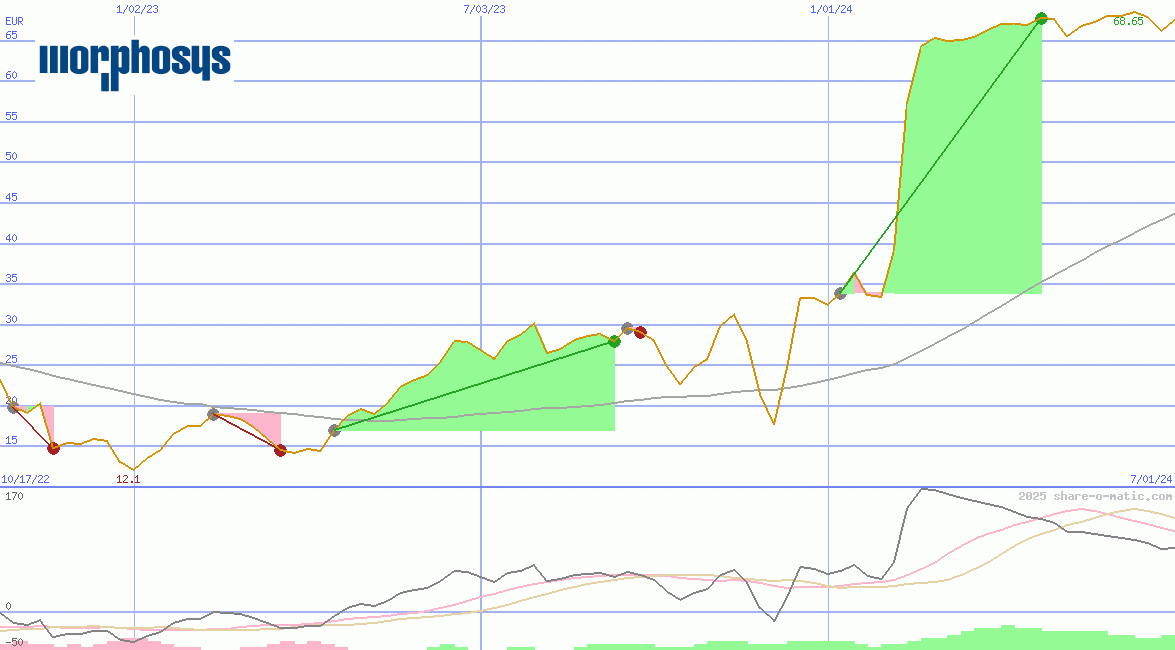Select the gray start marker of the first loss trade

(x=12, y=406)
